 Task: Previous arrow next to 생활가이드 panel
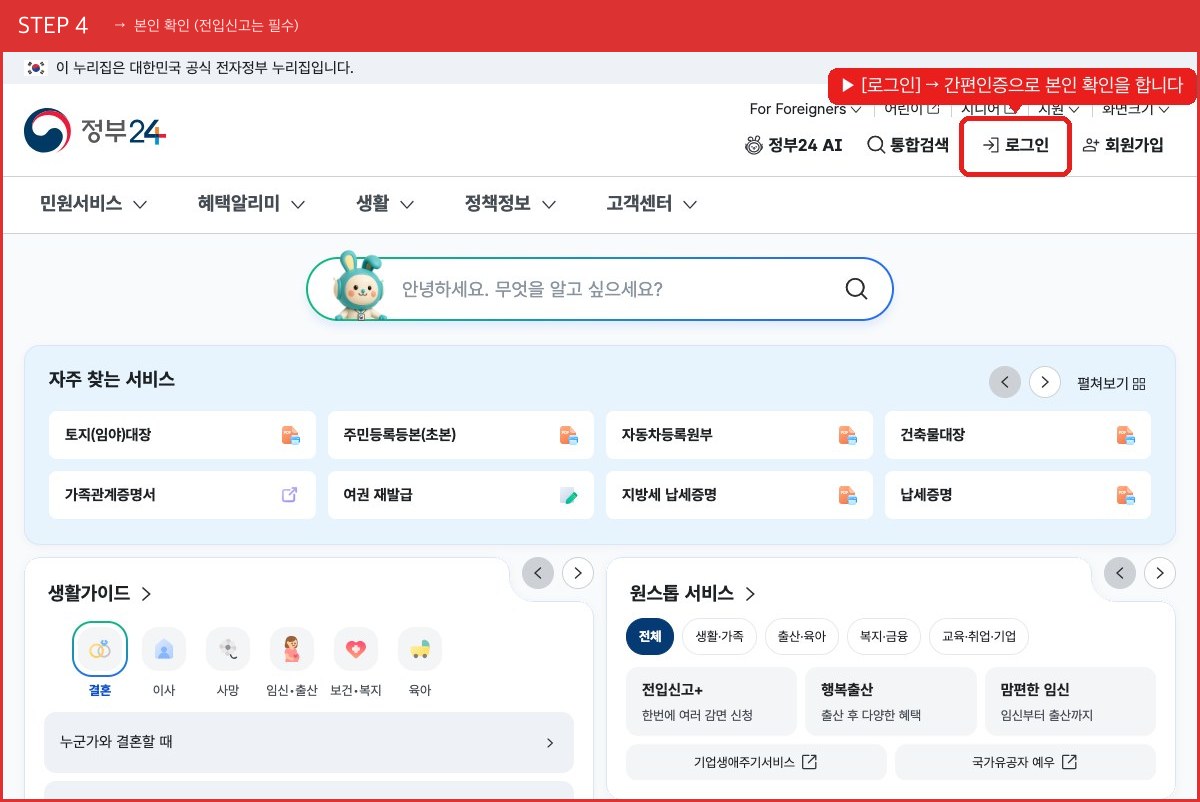[538, 573]
